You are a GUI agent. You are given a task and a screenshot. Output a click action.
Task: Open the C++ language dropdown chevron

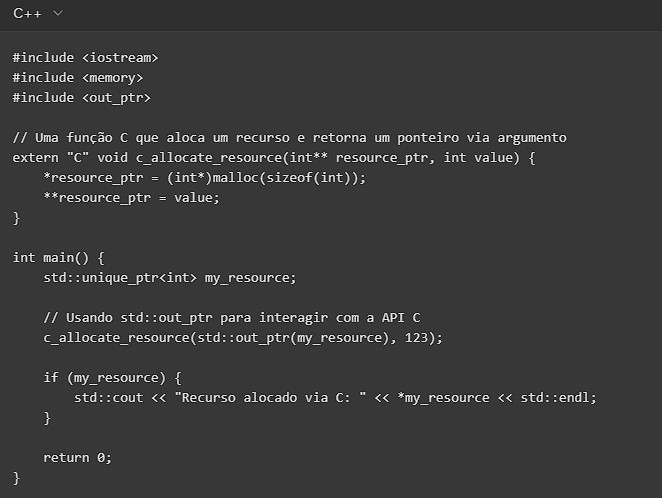tap(57, 13)
